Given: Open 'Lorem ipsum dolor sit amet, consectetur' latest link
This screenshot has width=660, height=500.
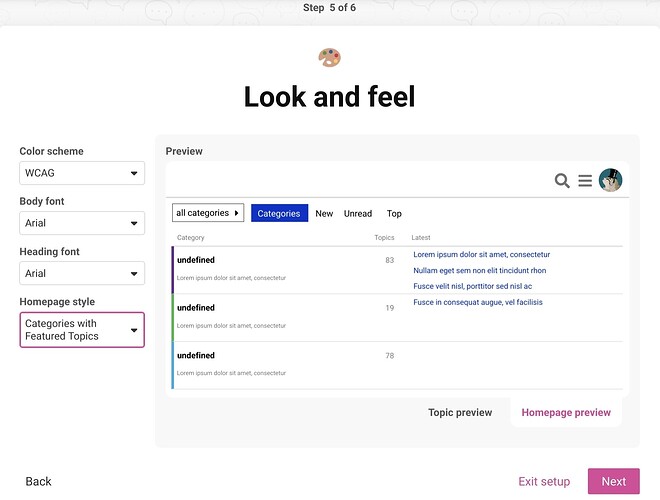Looking at the screenshot, I should [482, 255].
